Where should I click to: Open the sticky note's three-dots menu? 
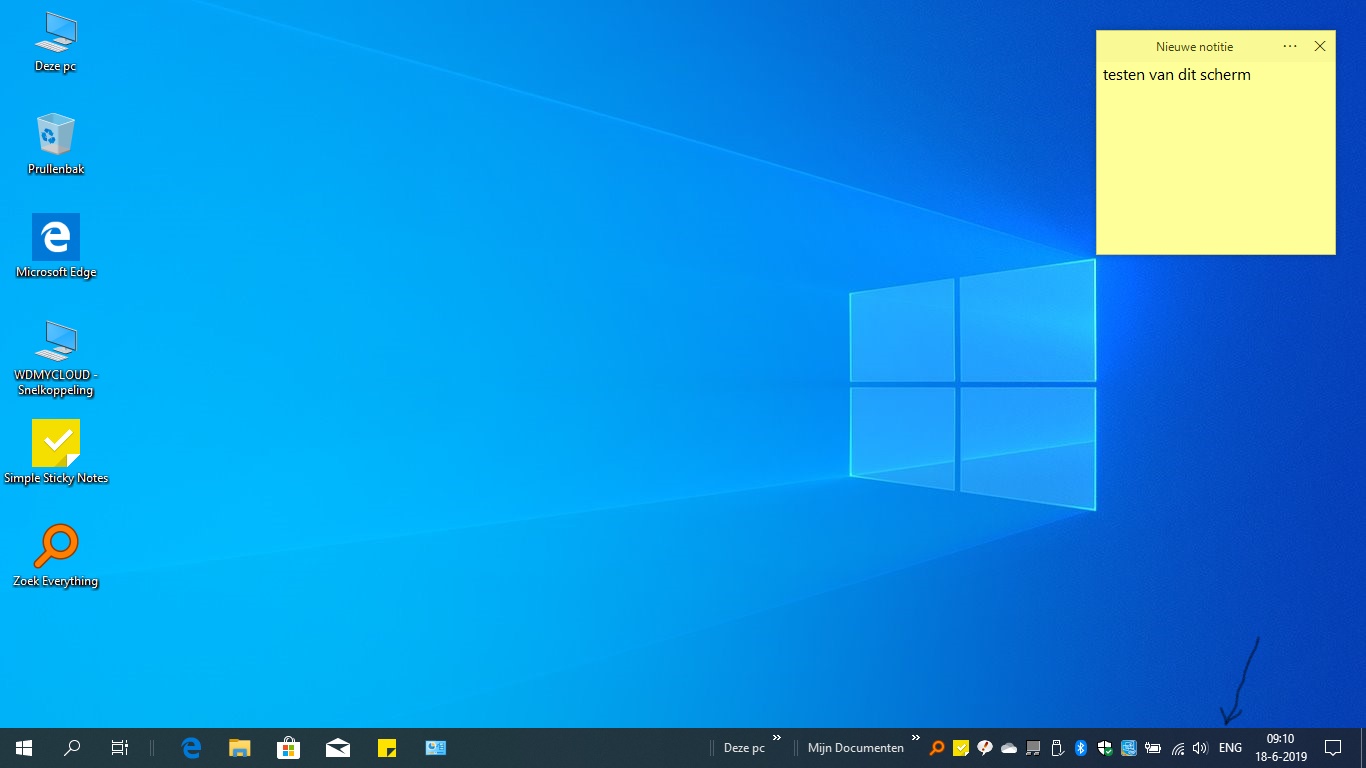point(1290,46)
